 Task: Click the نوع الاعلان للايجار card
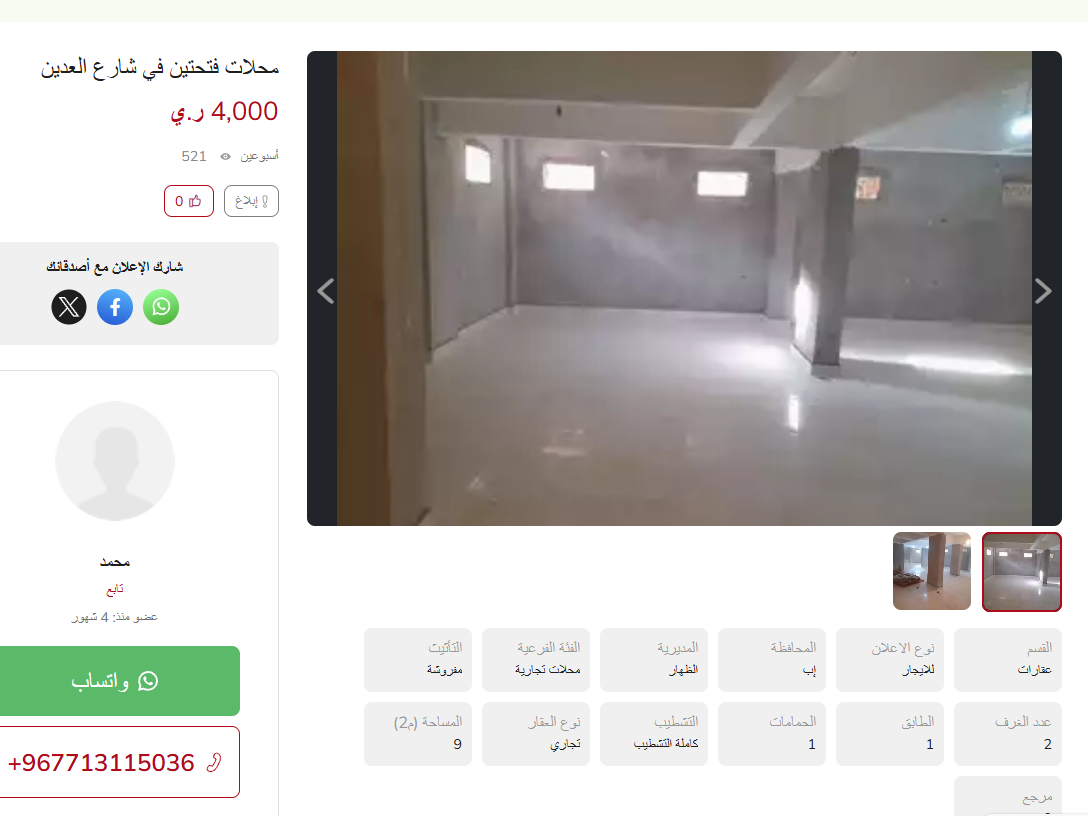(890, 660)
